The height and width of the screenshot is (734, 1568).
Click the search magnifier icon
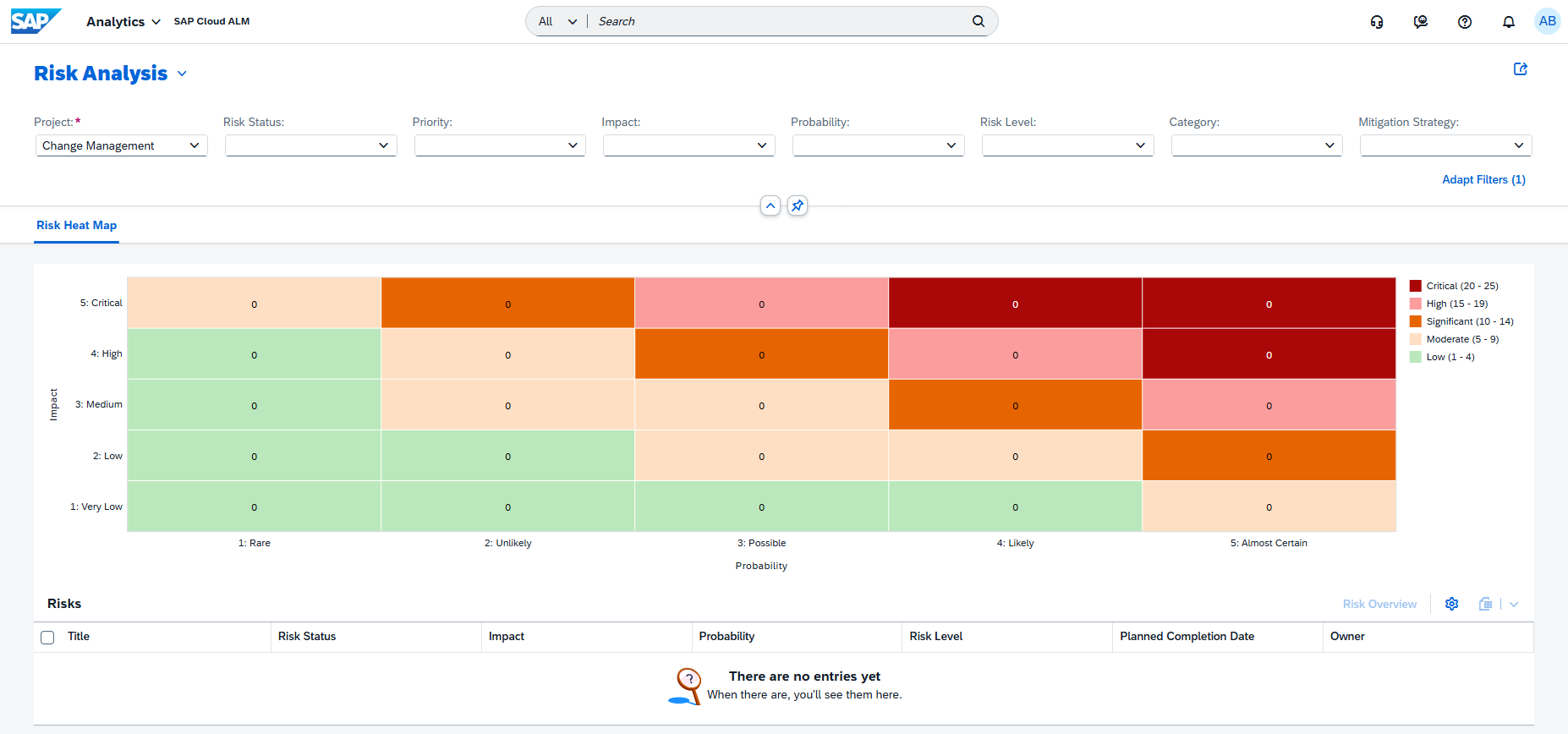(x=979, y=21)
